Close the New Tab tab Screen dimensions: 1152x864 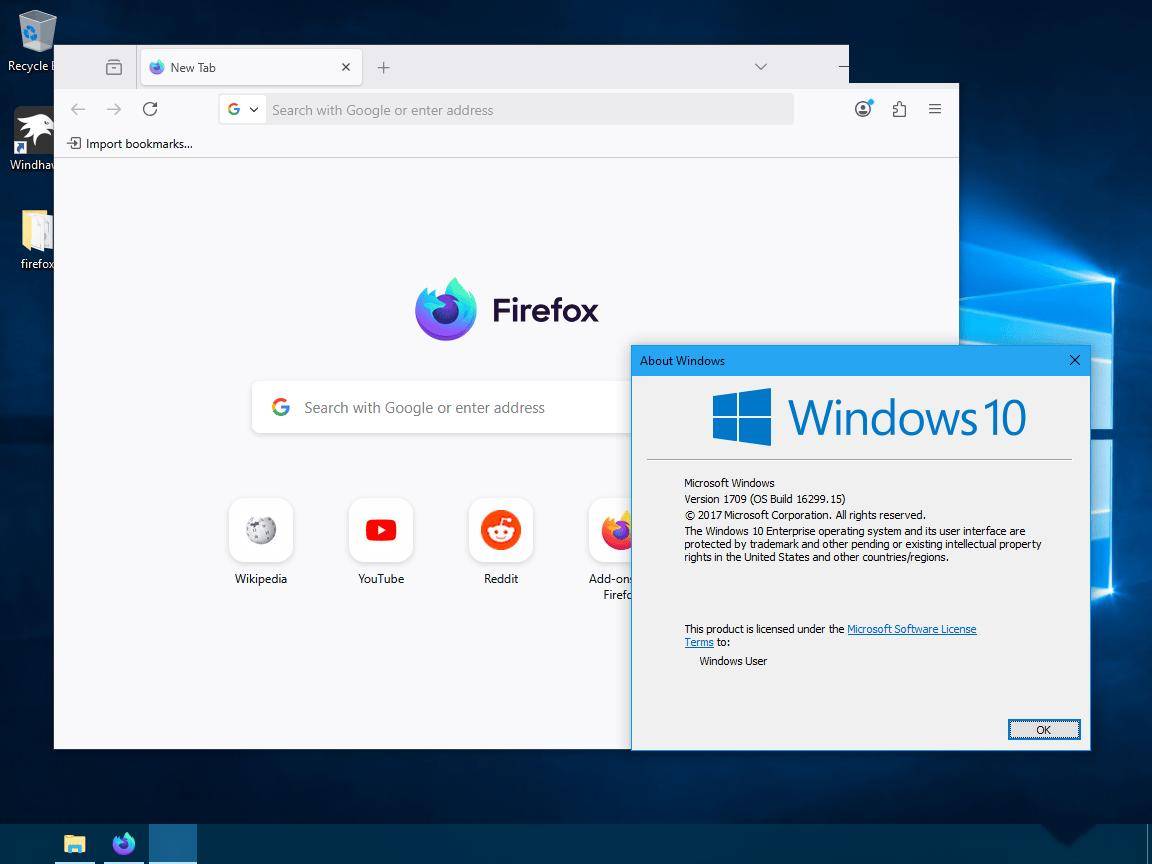pos(346,67)
